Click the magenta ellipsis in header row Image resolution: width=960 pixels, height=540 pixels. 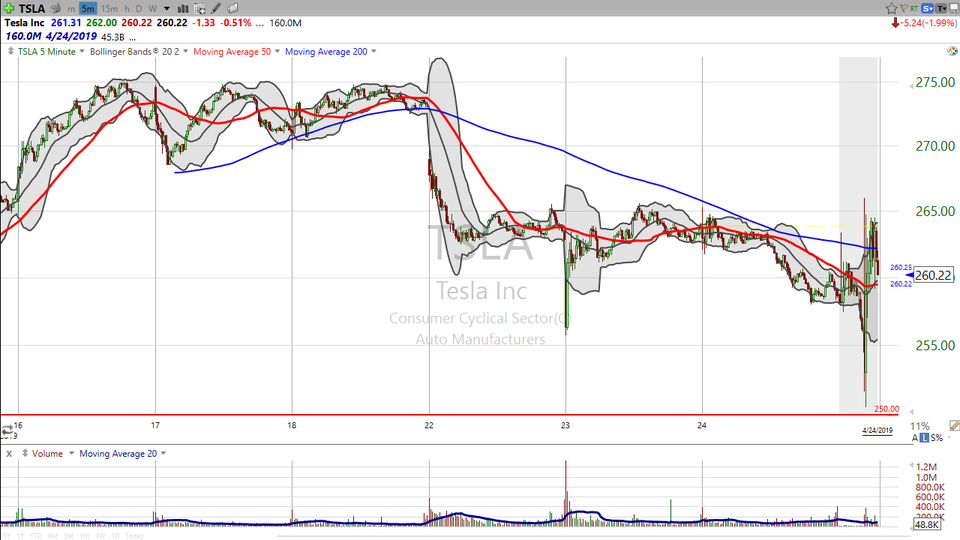[260, 23]
